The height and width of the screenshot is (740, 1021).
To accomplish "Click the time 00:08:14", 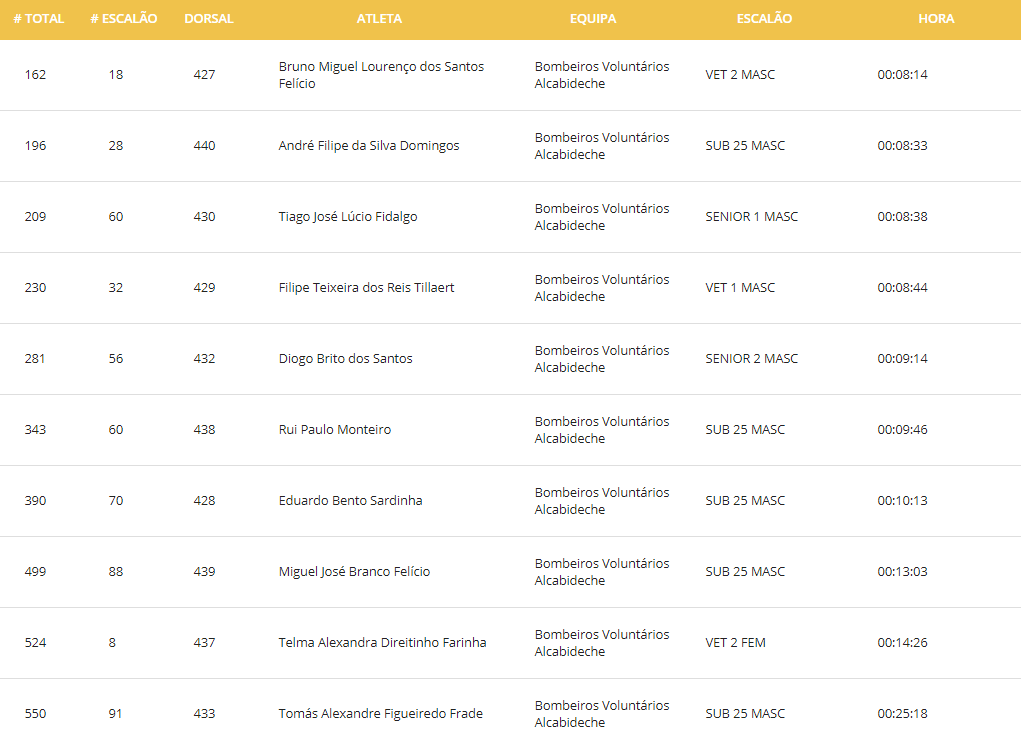I will [902, 75].
